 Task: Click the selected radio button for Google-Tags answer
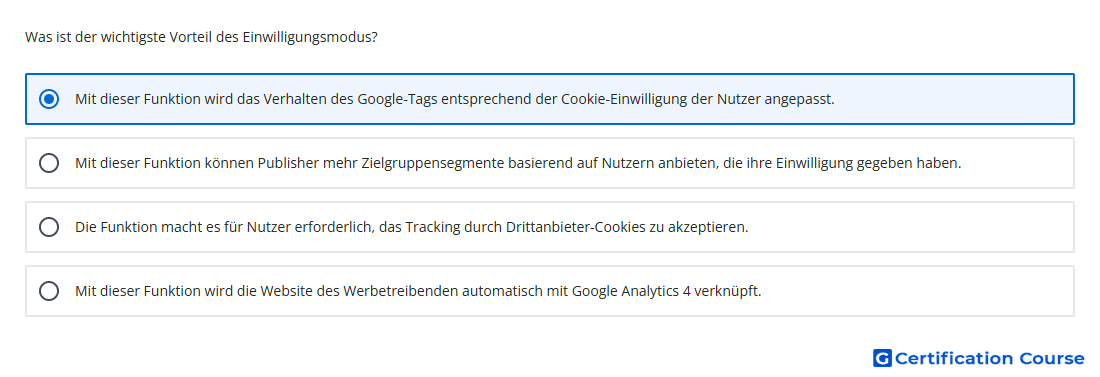(x=49, y=99)
